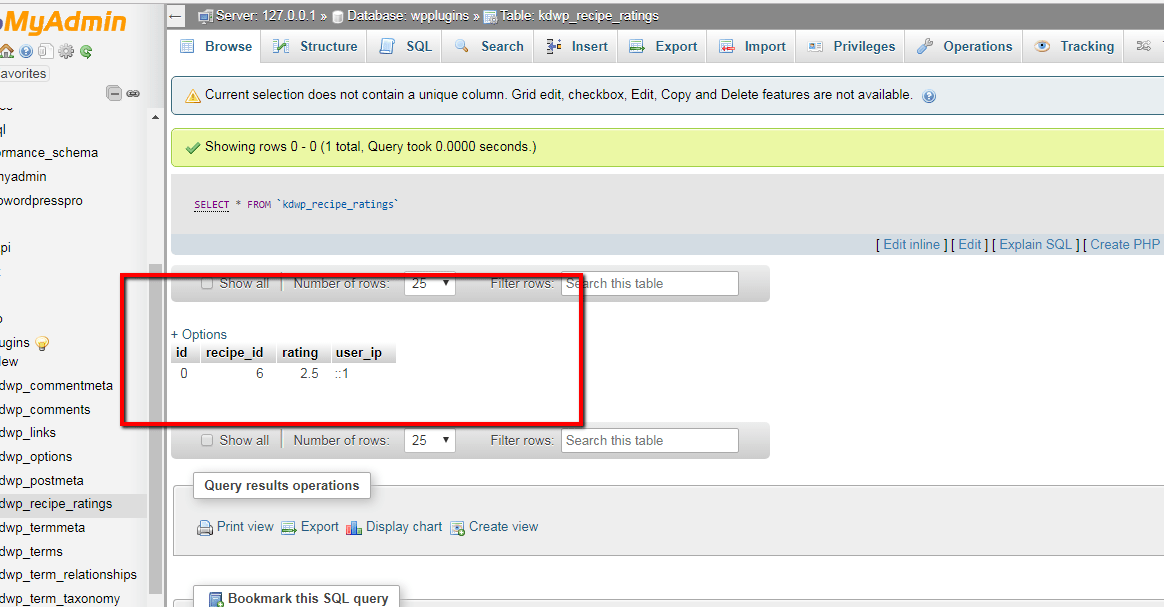The image size is (1164, 607).
Task: Enable the top Show all checkbox
Action: [207, 283]
